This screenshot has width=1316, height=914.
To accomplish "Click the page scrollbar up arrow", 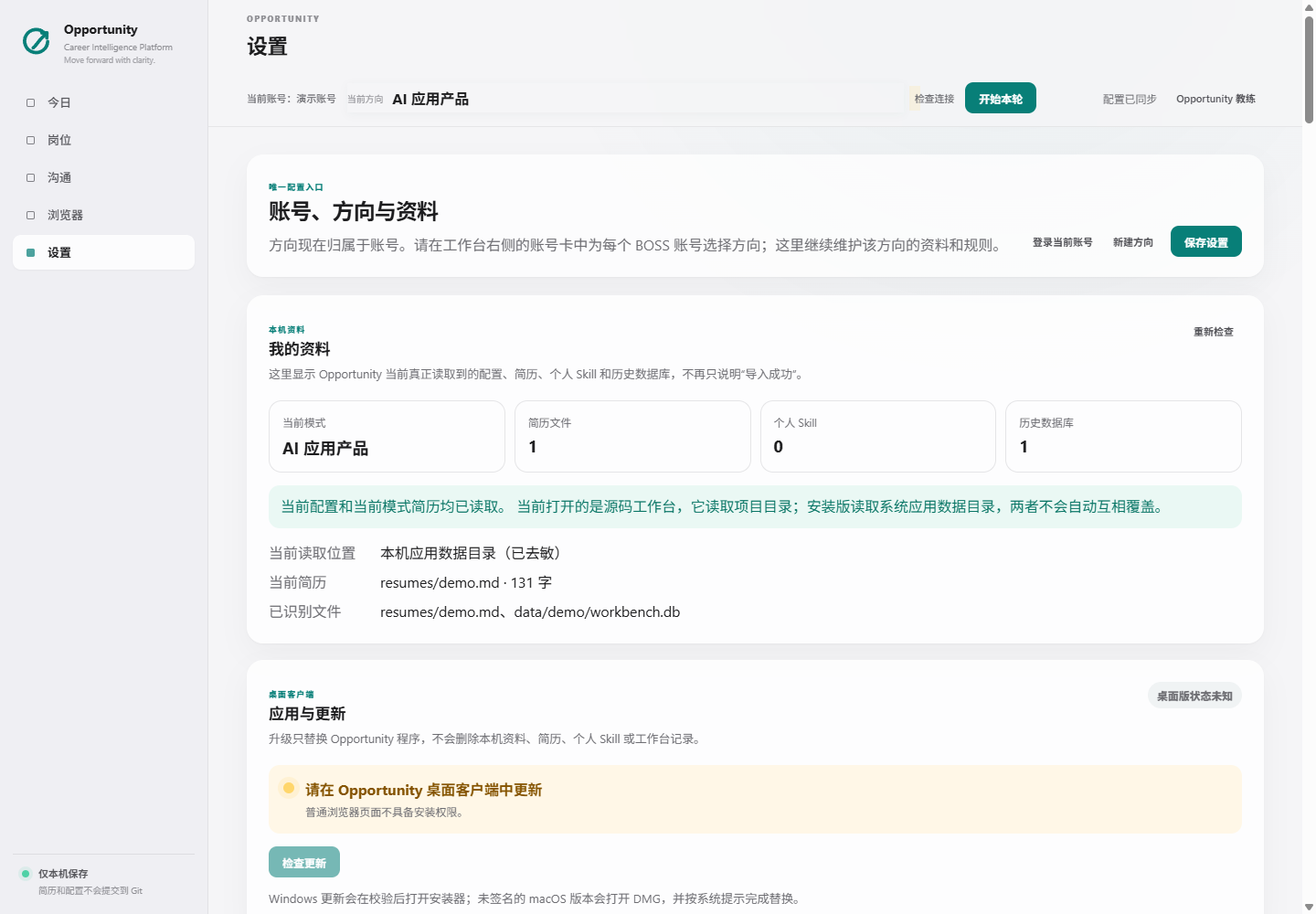I will (x=1309, y=6).
